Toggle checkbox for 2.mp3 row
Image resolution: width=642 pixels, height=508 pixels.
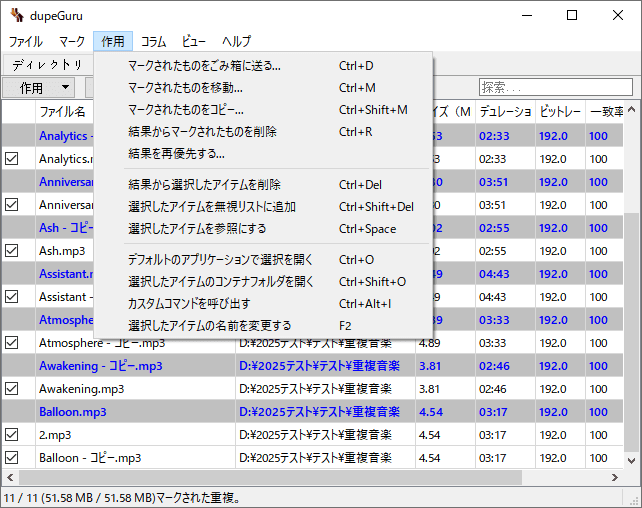(x=12, y=434)
